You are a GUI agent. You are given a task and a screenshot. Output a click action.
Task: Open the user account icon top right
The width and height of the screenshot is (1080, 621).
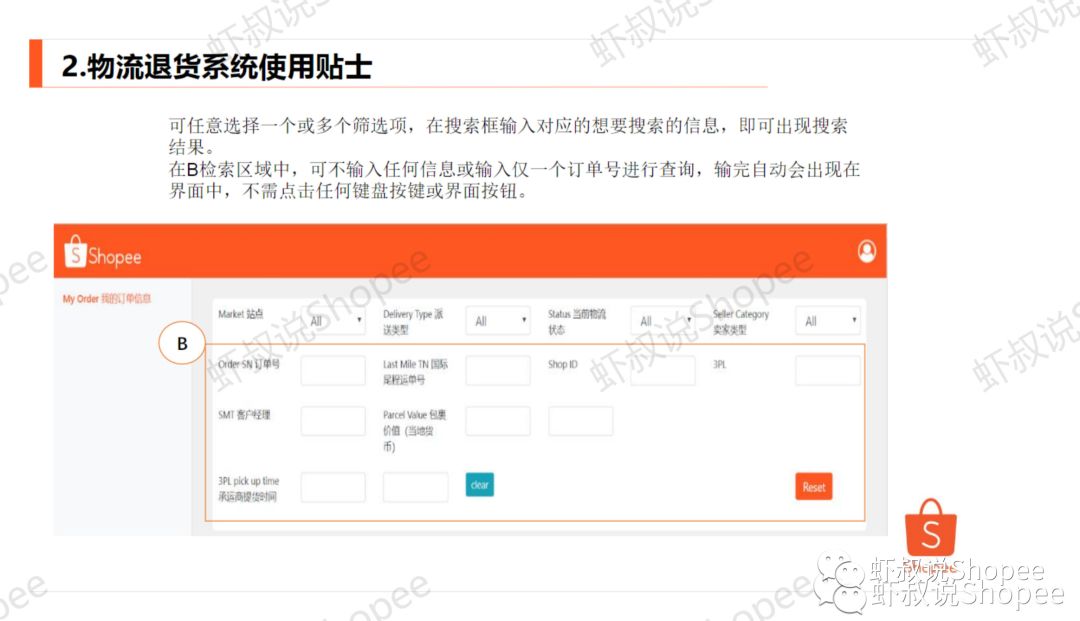pyautogui.click(x=869, y=251)
